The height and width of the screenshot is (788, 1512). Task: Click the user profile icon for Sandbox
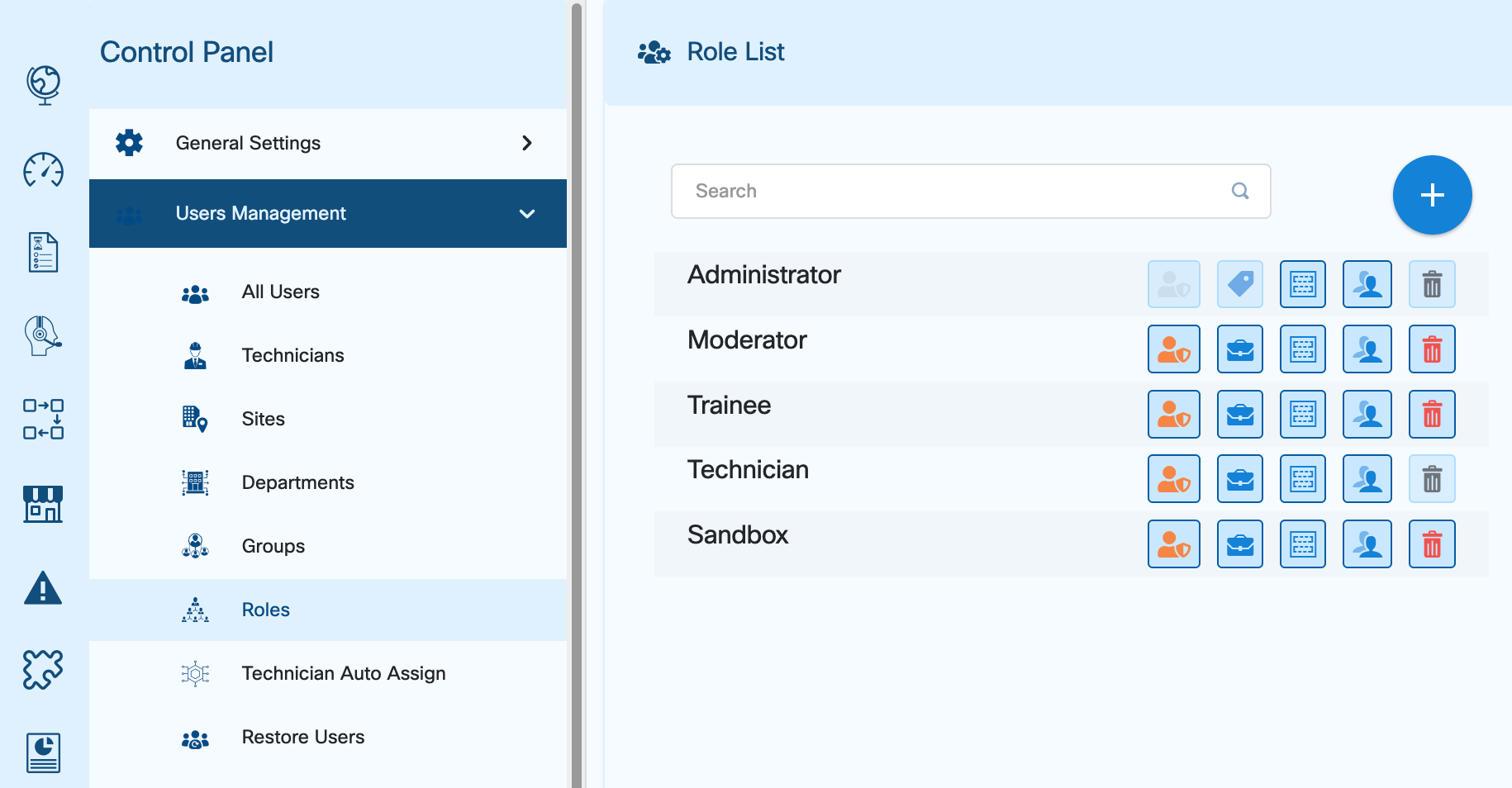tap(1367, 544)
